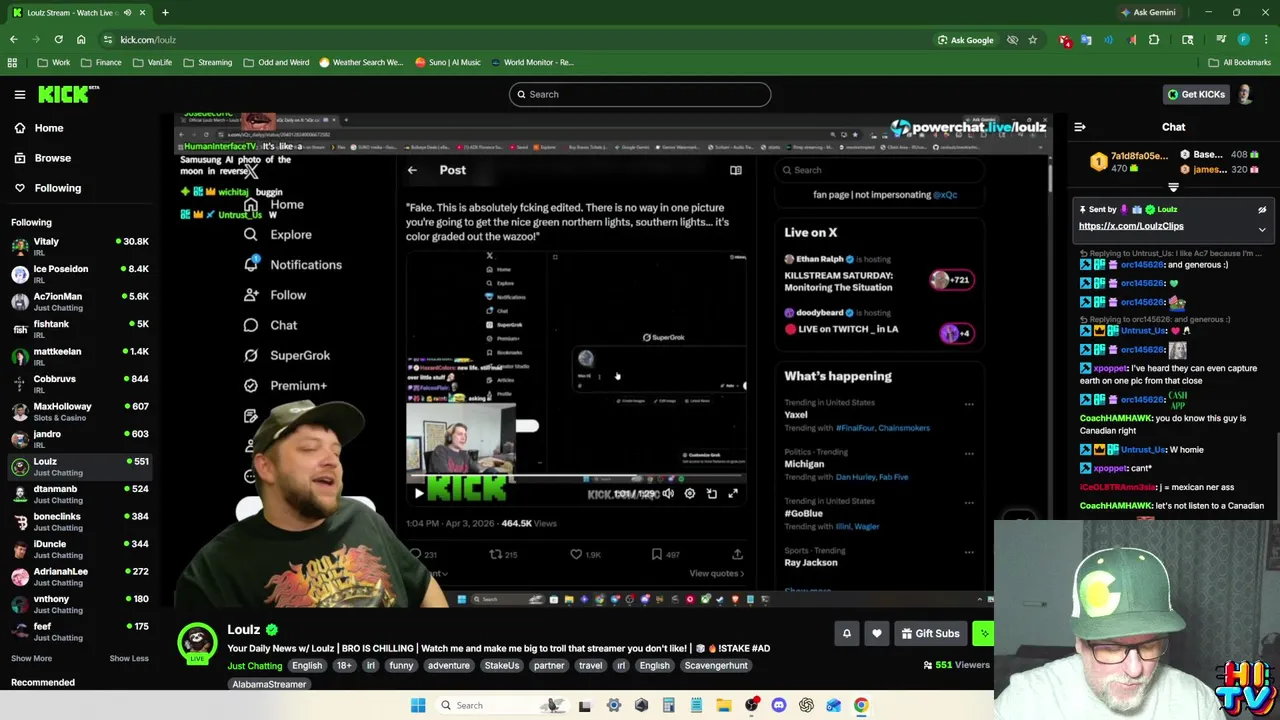
Task: Click the AlabamaStreamer tag
Action: 269,685
